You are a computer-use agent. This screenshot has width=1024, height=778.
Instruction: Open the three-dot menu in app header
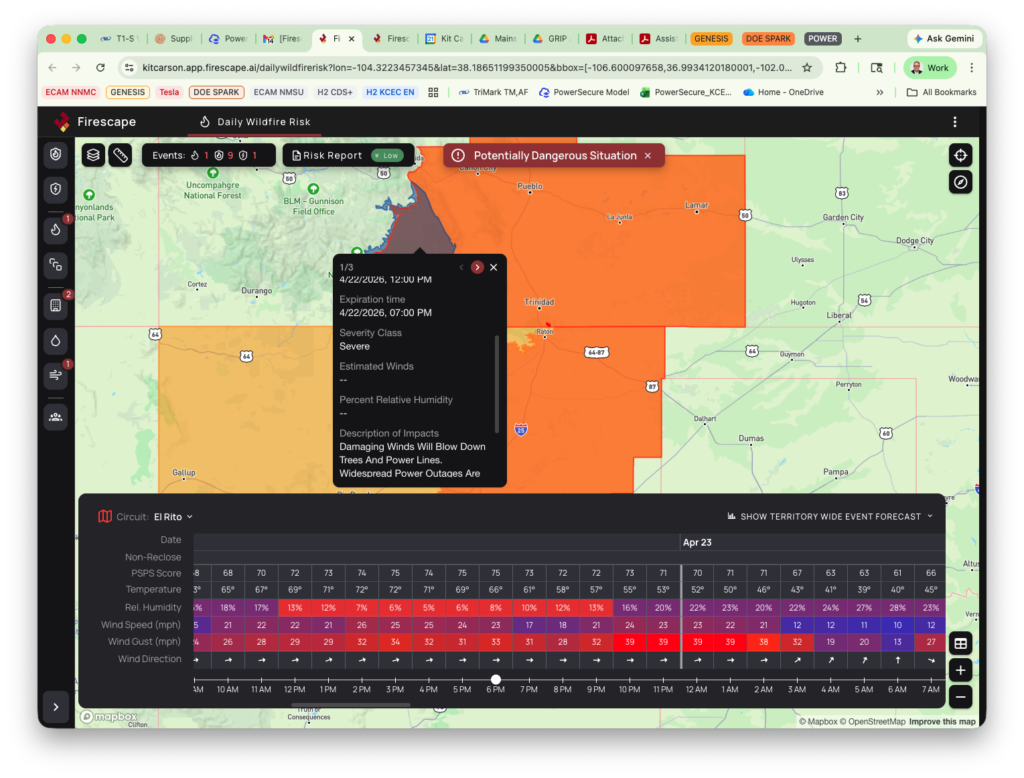(x=955, y=122)
